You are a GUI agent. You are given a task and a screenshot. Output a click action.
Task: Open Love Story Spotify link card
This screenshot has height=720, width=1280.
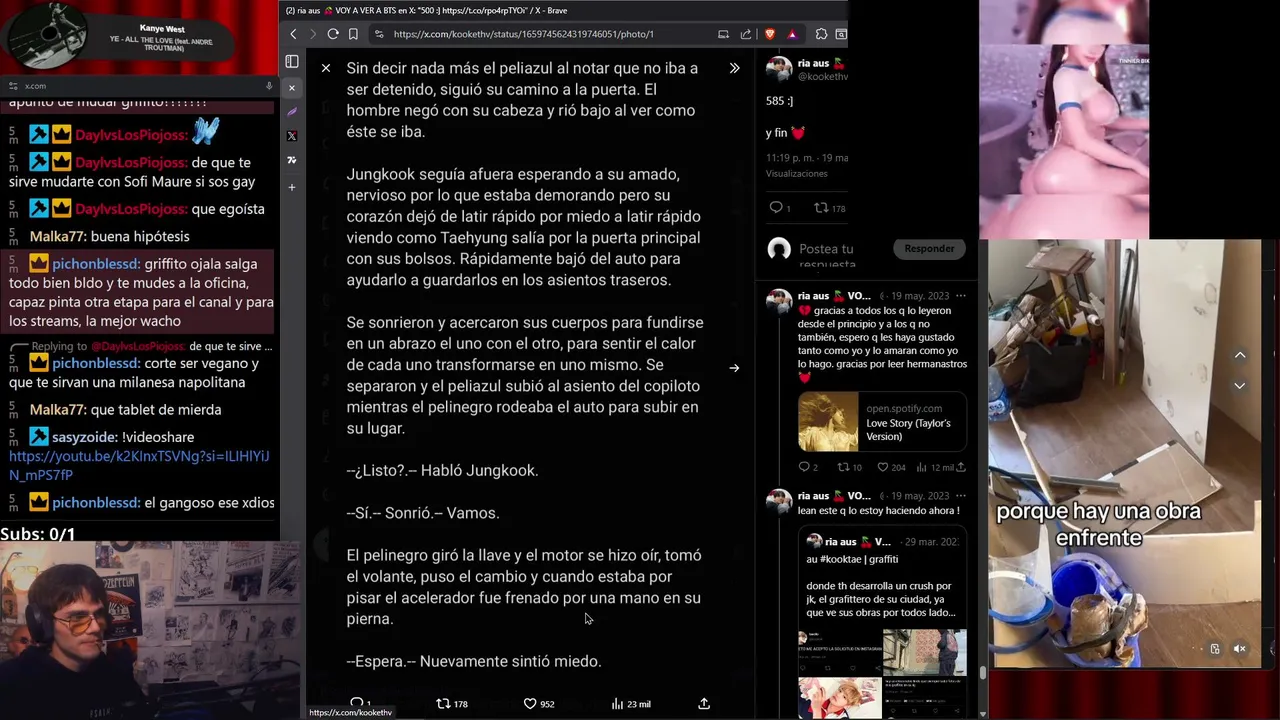click(882, 422)
